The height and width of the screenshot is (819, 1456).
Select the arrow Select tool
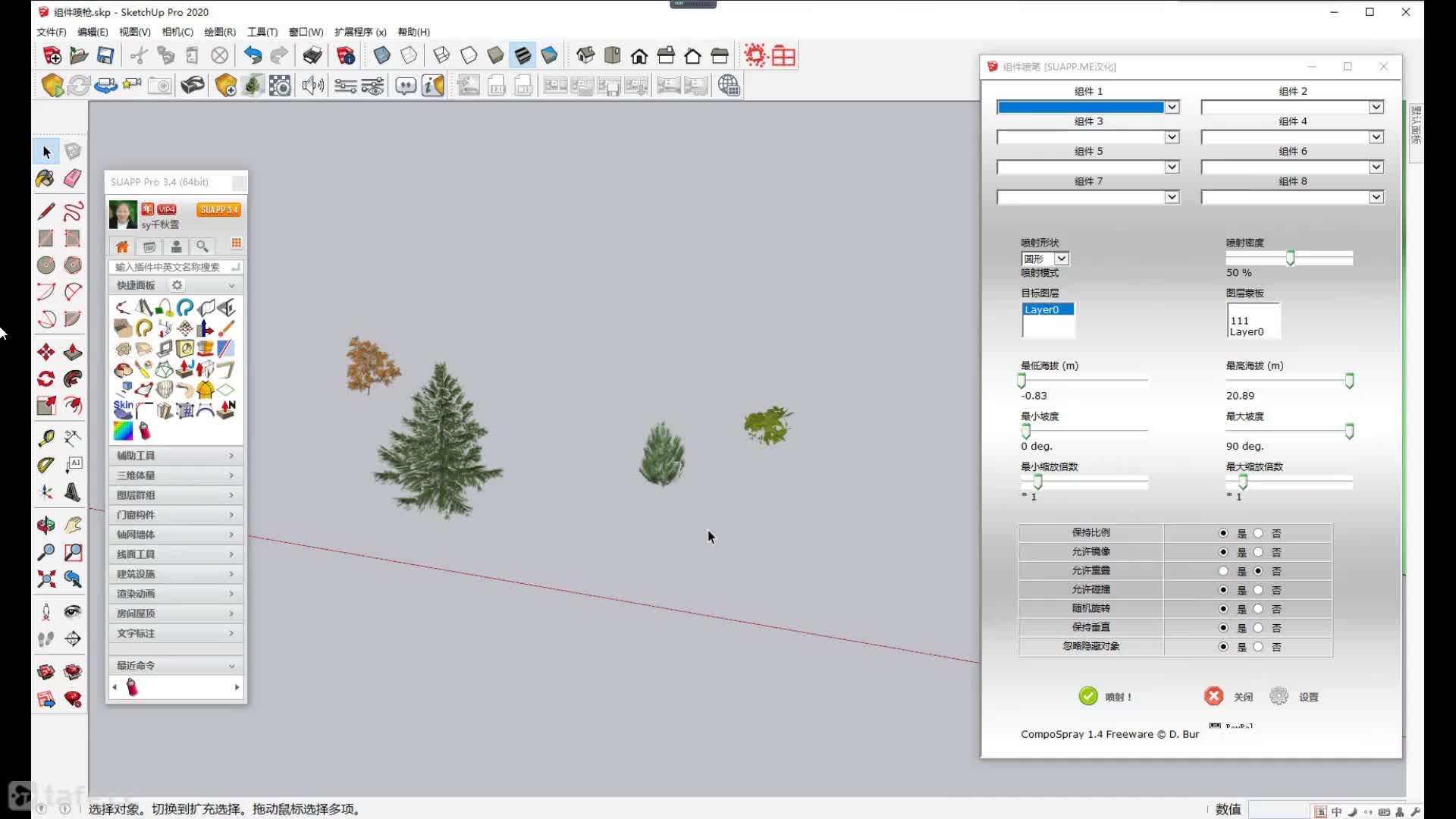46,152
